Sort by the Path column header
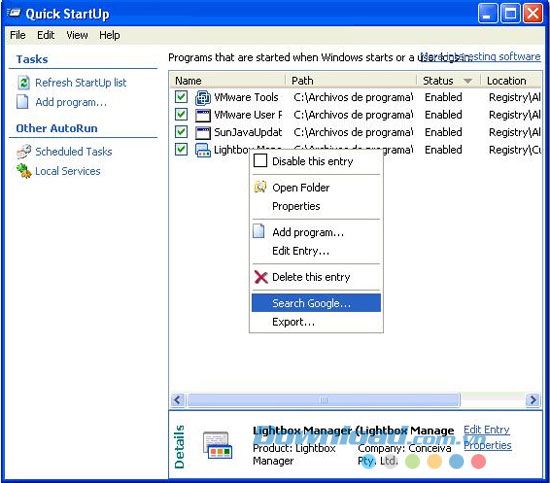The height and width of the screenshot is (483, 550). coord(351,81)
